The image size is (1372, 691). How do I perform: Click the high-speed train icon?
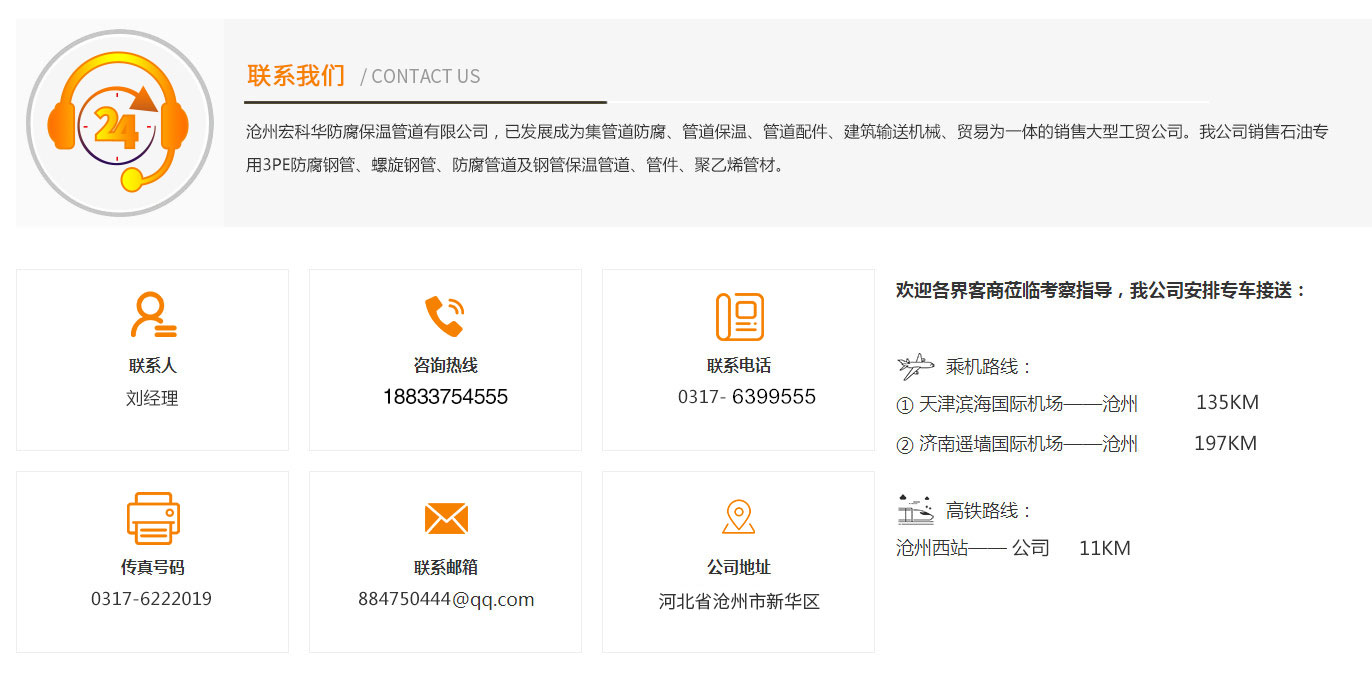(x=915, y=509)
